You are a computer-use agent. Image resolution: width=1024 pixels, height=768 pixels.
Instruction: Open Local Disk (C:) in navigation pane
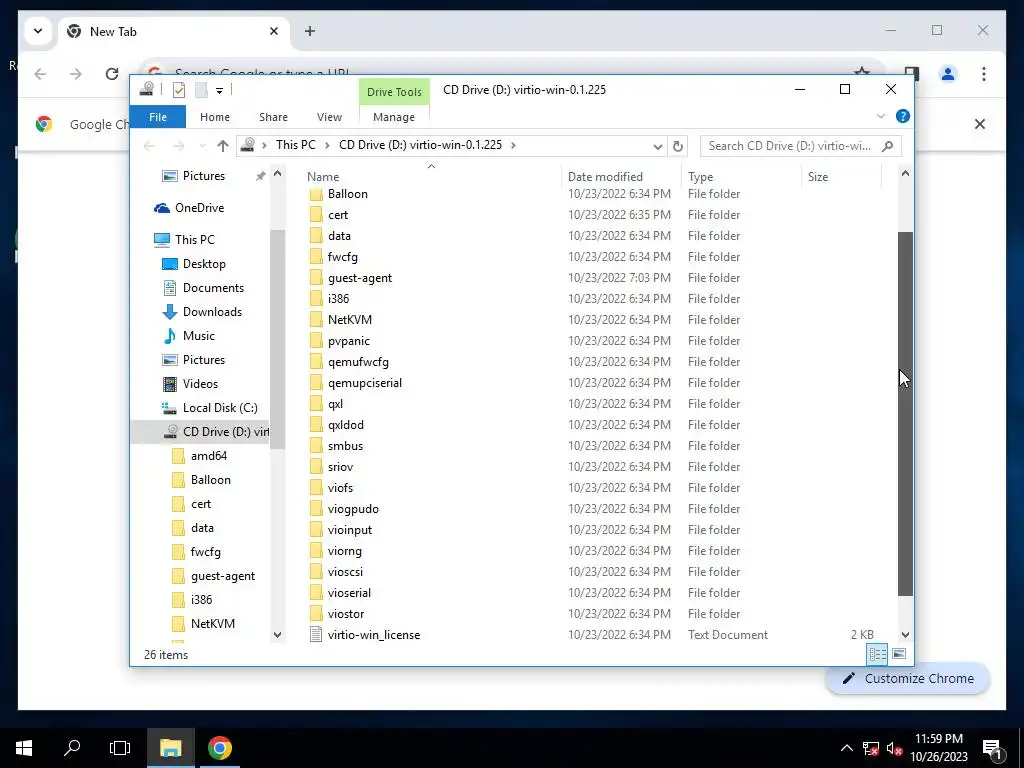[219, 408]
